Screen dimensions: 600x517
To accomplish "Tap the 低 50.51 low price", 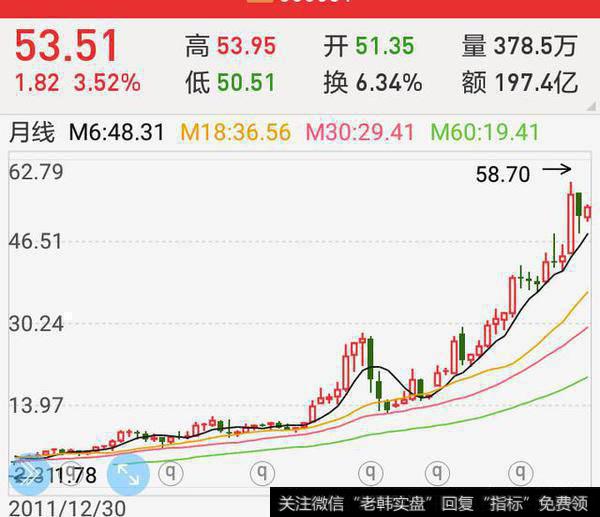I will click(x=231, y=83).
